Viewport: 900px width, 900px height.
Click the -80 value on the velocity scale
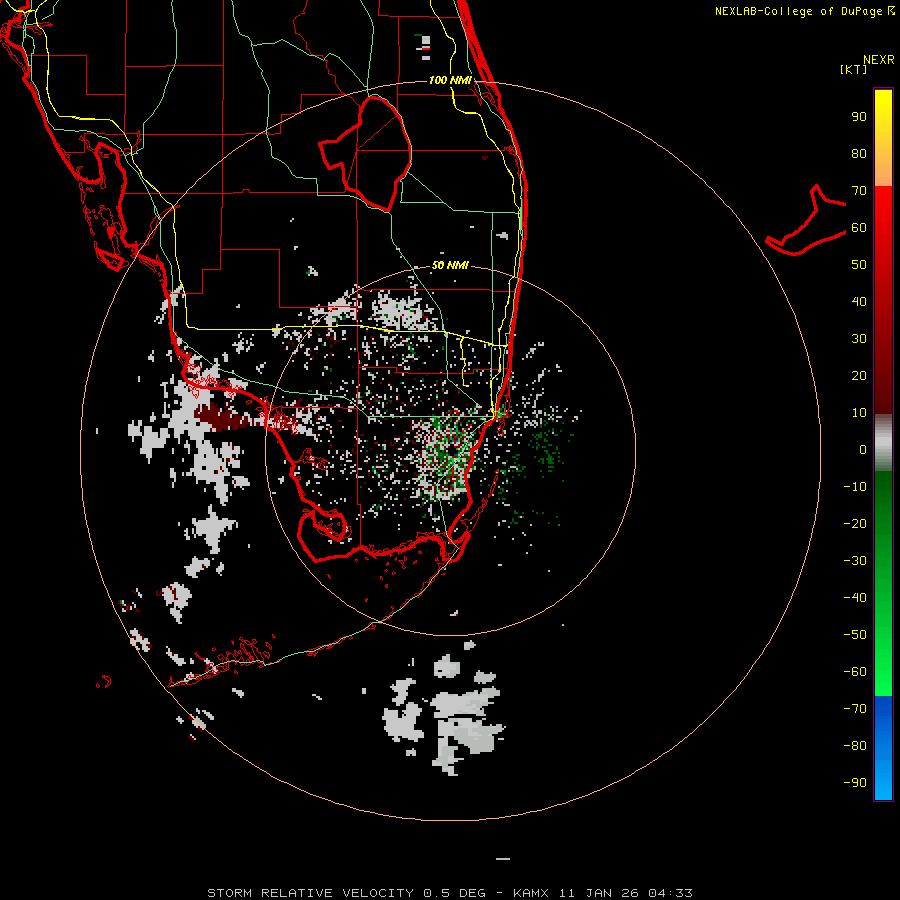coord(855,746)
